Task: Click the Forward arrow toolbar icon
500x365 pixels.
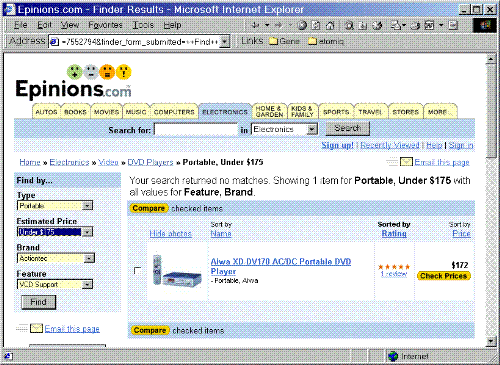Action: point(278,25)
